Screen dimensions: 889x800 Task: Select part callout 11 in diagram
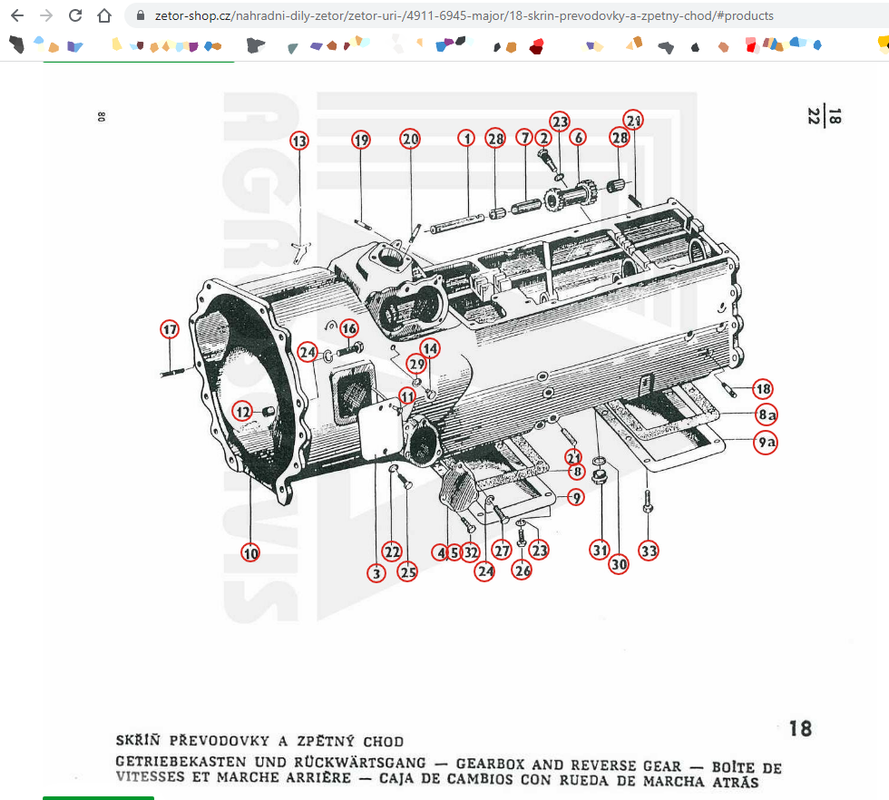point(408,396)
